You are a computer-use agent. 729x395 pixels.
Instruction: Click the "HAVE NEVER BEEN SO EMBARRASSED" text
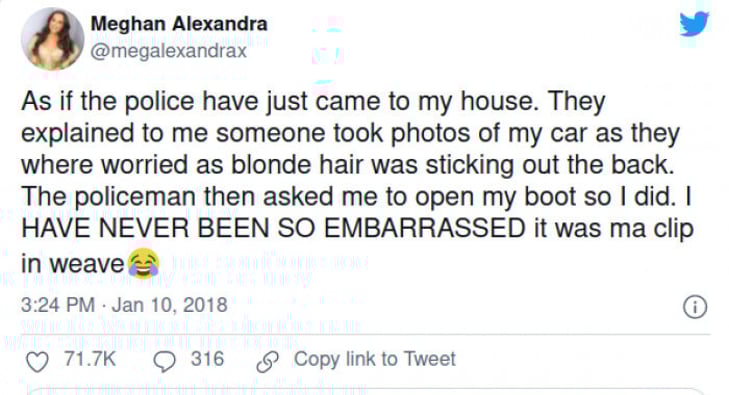[273, 228]
